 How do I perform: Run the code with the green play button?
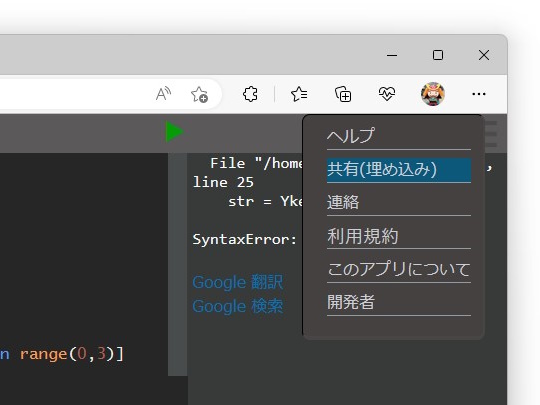click(x=175, y=131)
